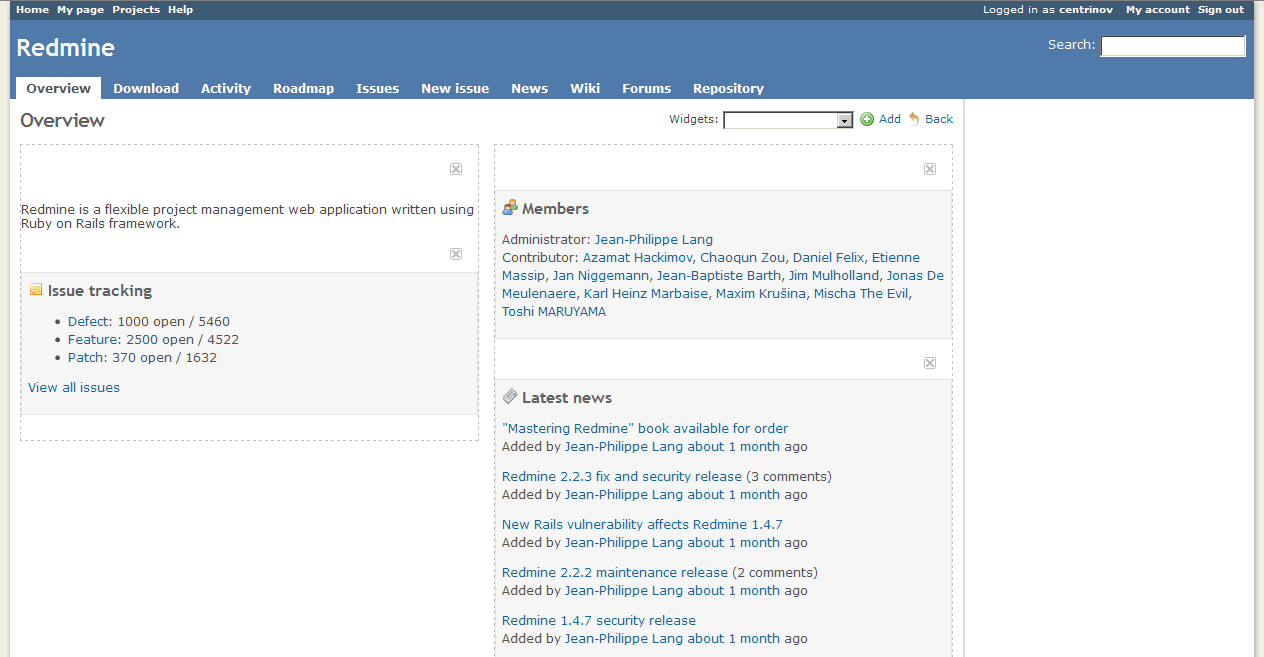Click the "(2 comments)" text

(775, 573)
